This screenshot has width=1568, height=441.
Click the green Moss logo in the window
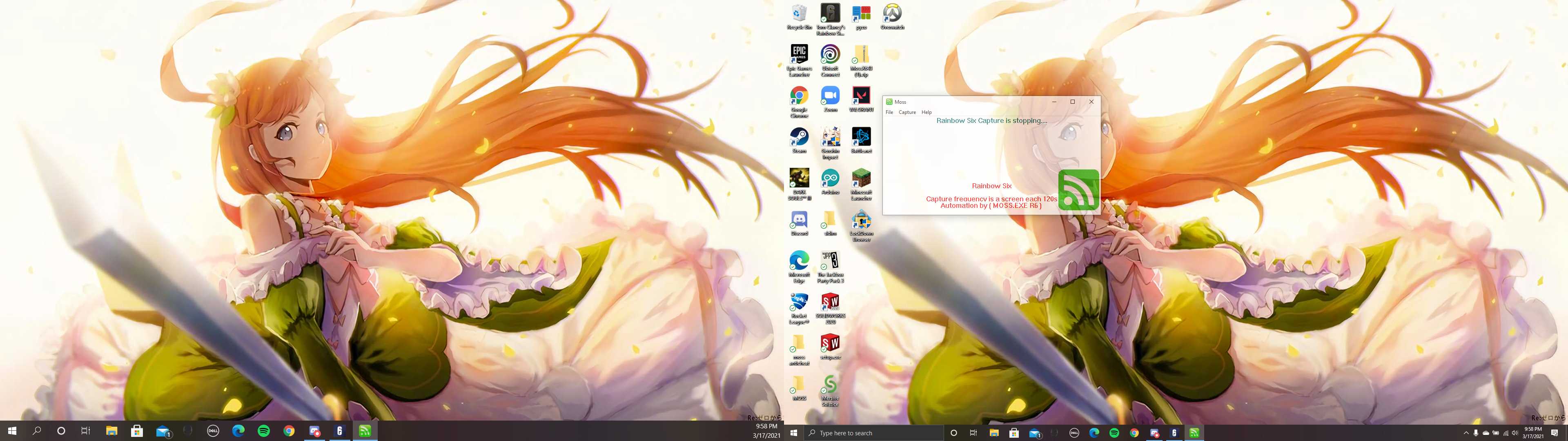pos(1078,190)
